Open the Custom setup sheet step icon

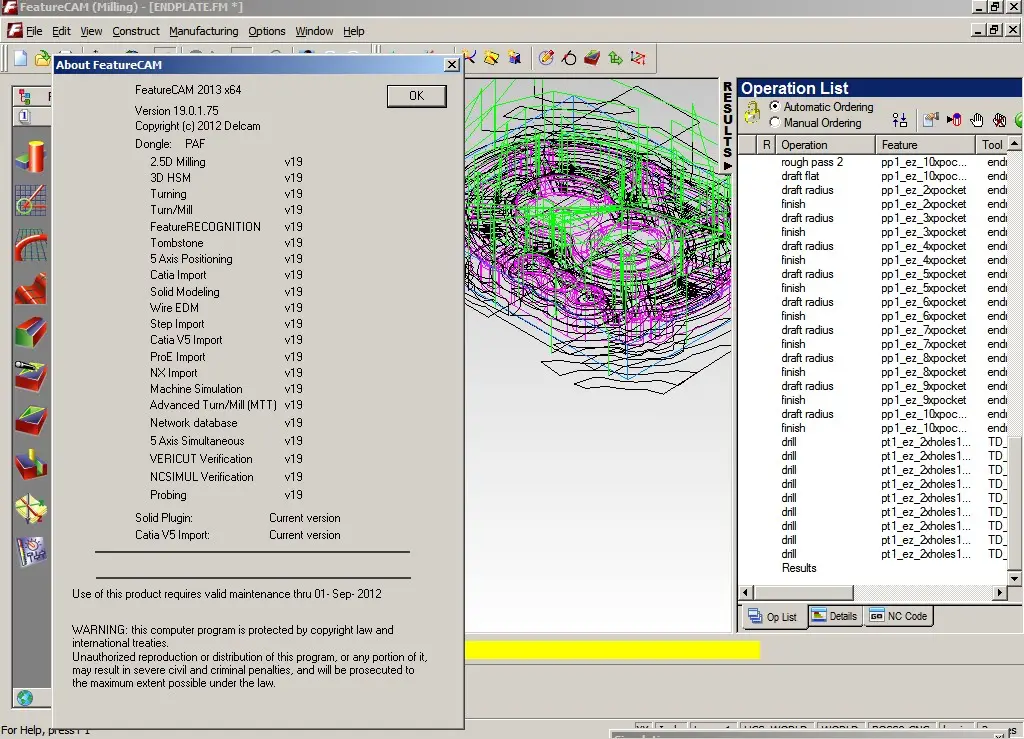(x=31, y=552)
